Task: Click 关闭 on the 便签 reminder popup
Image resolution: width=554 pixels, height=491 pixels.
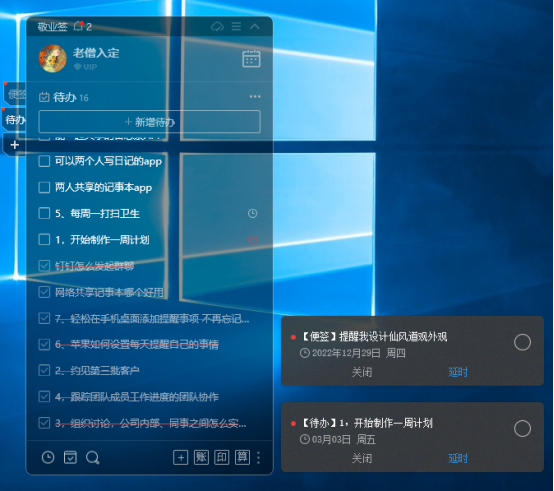Action: click(362, 372)
